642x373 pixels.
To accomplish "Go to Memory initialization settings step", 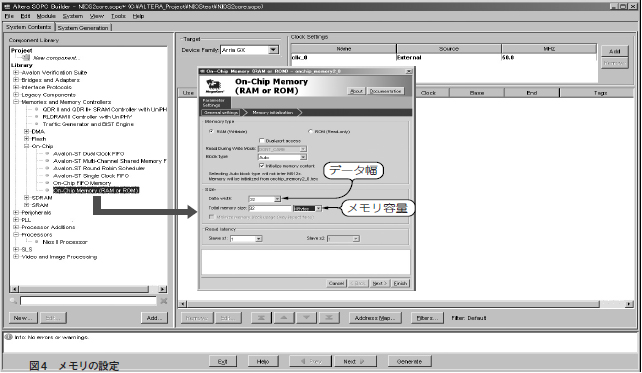I will click(x=273, y=112).
